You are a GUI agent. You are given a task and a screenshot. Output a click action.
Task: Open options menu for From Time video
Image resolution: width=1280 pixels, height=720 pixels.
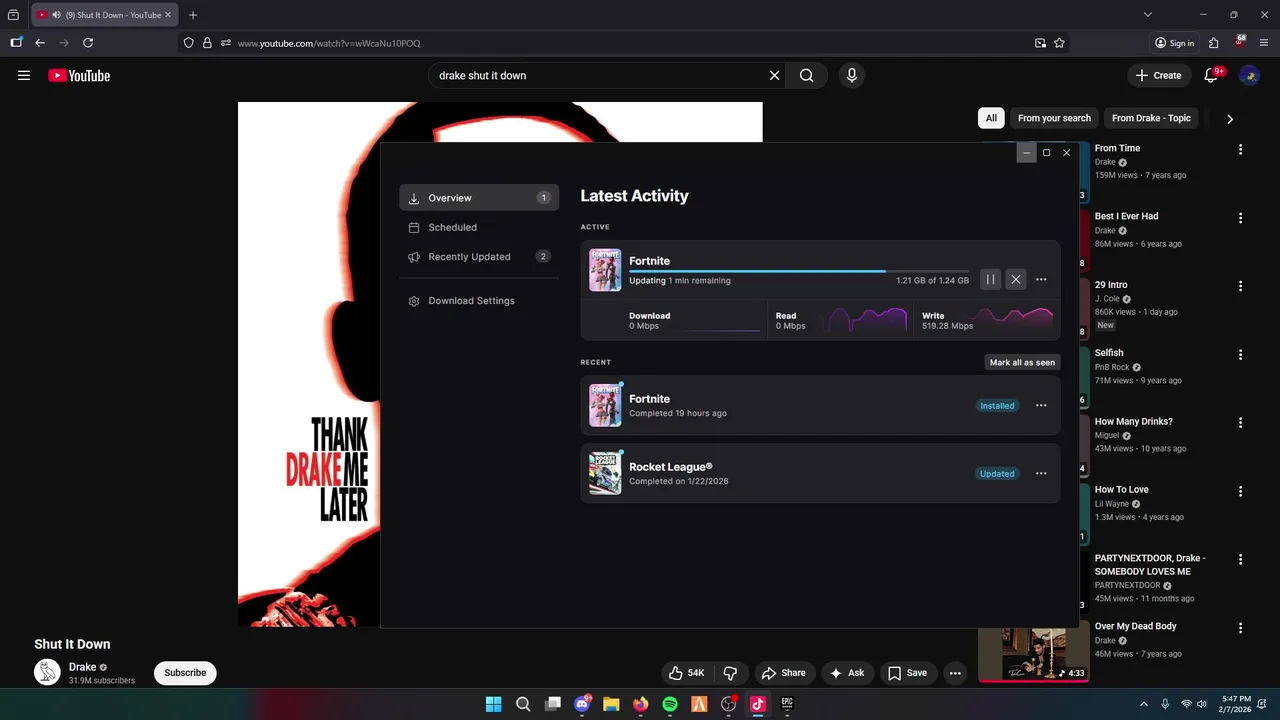(x=1241, y=149)
